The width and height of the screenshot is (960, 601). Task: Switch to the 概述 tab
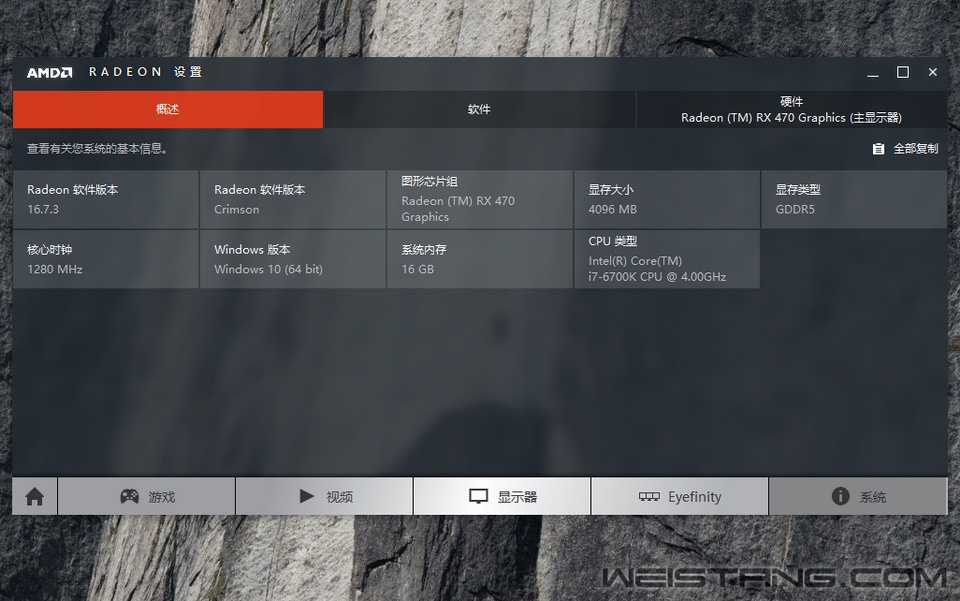pos(168,110)
